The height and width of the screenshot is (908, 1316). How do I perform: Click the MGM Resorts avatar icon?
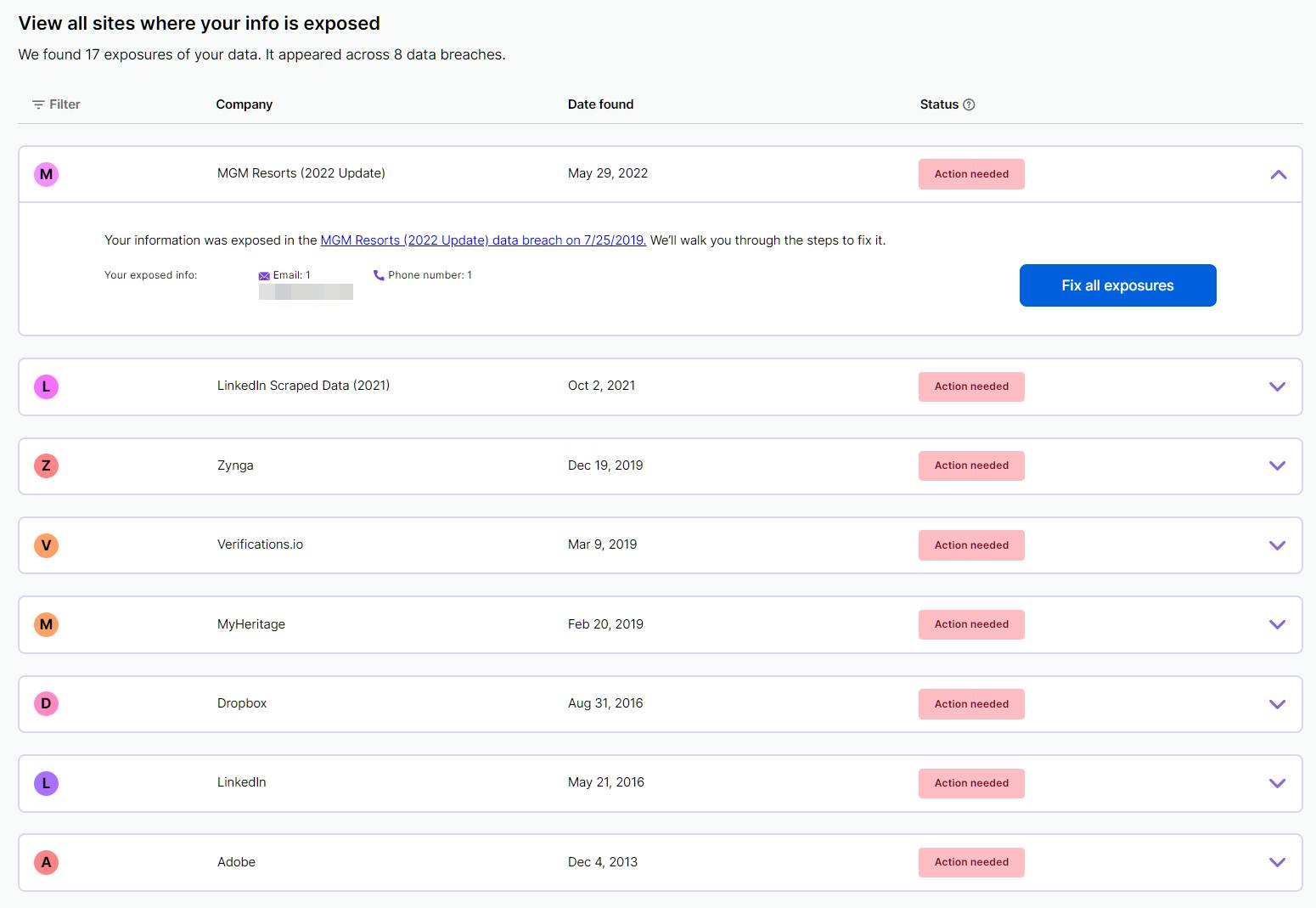click(x=46, y=174)
